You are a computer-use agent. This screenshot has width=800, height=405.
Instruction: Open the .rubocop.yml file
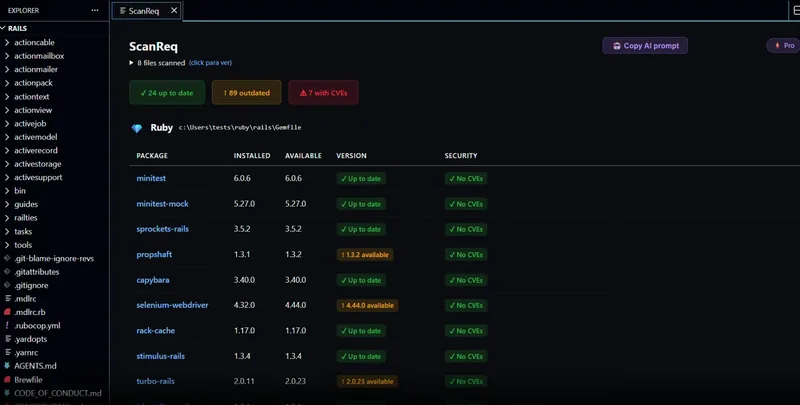37,325
